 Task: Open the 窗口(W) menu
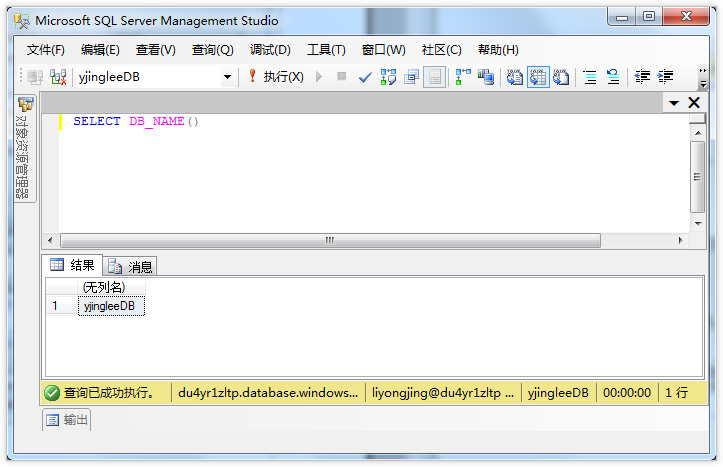[x=383, y=50]
